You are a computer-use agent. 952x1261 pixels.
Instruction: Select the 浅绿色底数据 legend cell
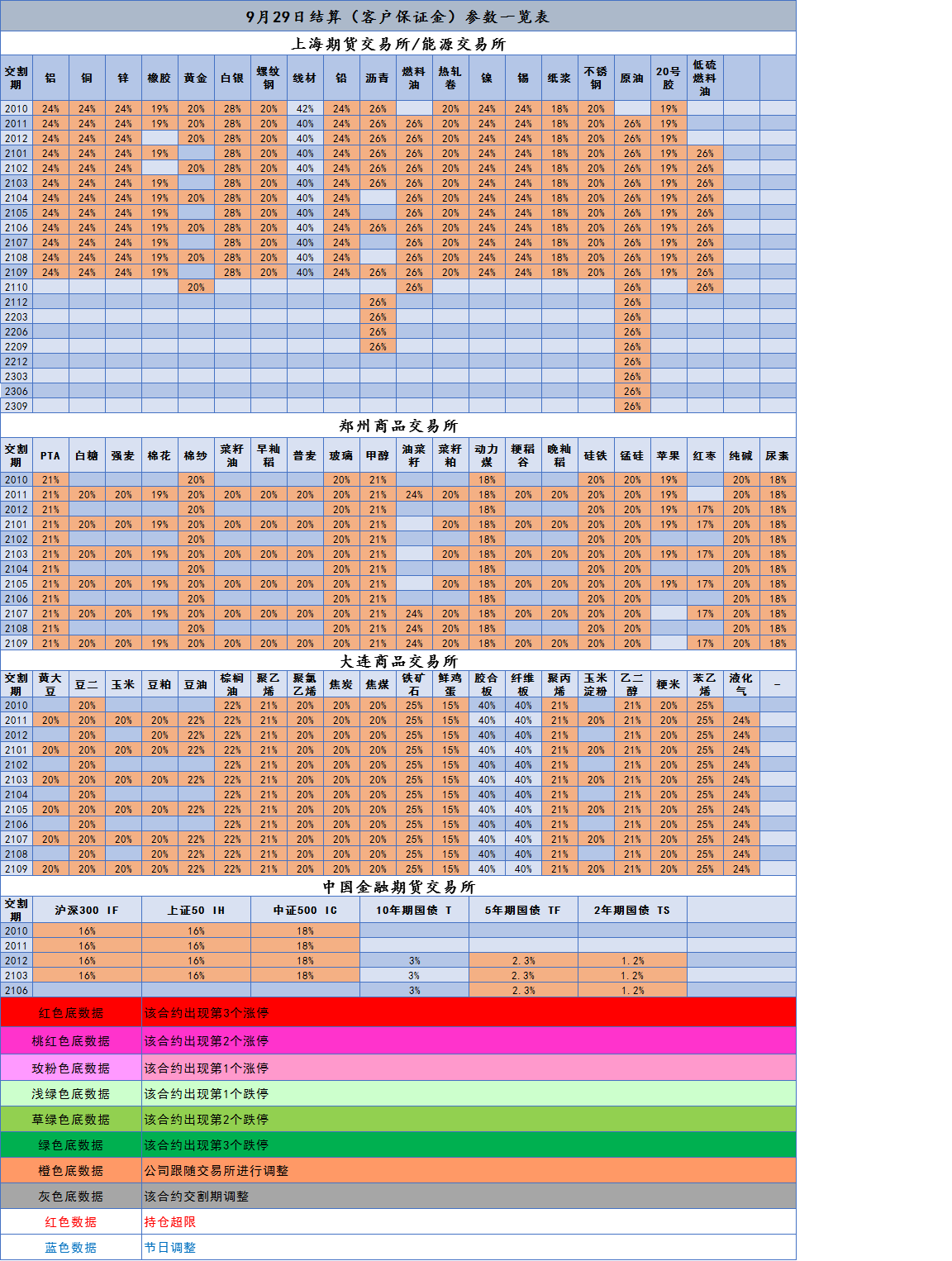click(71, 1093)
